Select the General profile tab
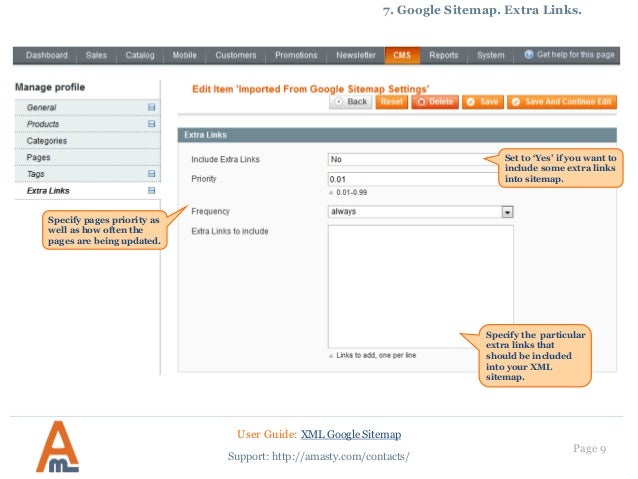Image resolution: width=638 pixels, height=479 pixels. [x=87, y=107]
